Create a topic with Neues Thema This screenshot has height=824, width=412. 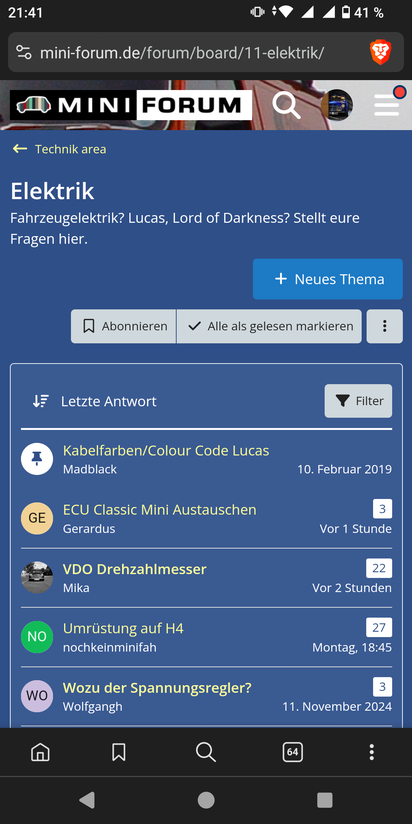click(x=328, y=279)
